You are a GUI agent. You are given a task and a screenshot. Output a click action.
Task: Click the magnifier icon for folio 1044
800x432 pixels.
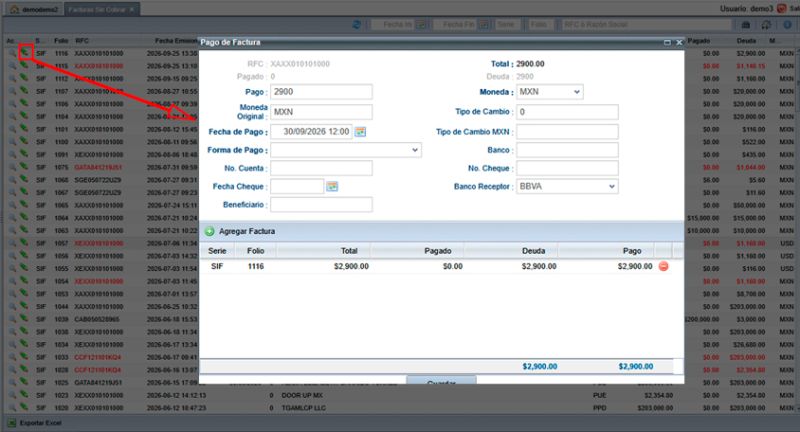(12, 307)
